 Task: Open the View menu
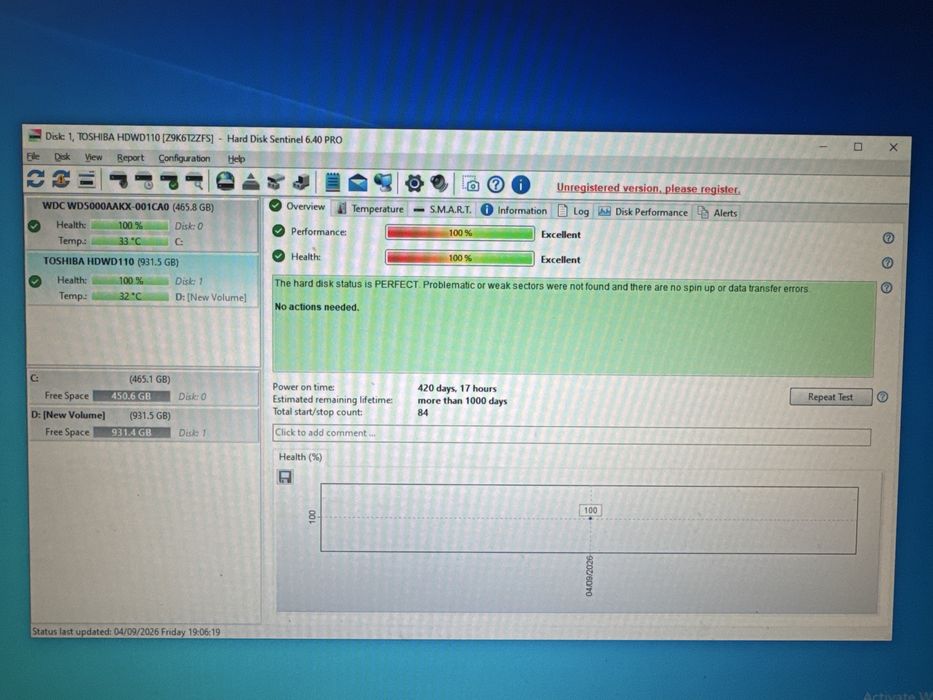tap(93, 157)
